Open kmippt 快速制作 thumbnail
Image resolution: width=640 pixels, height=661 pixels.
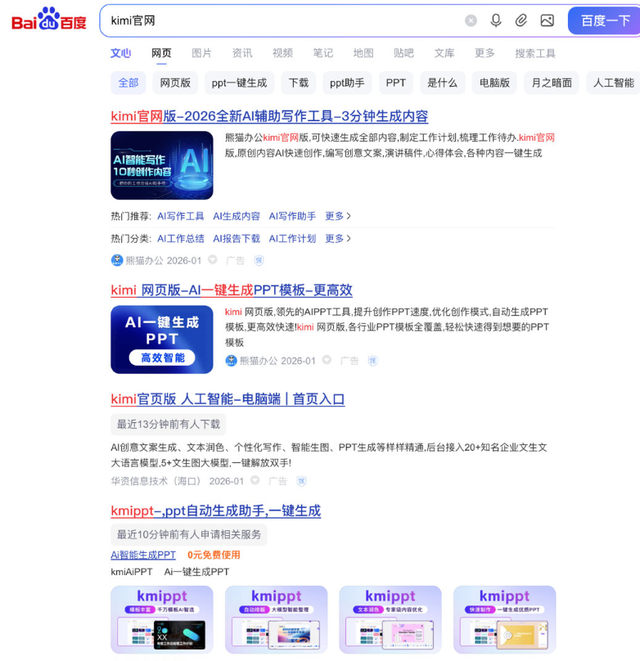(505, 620)
